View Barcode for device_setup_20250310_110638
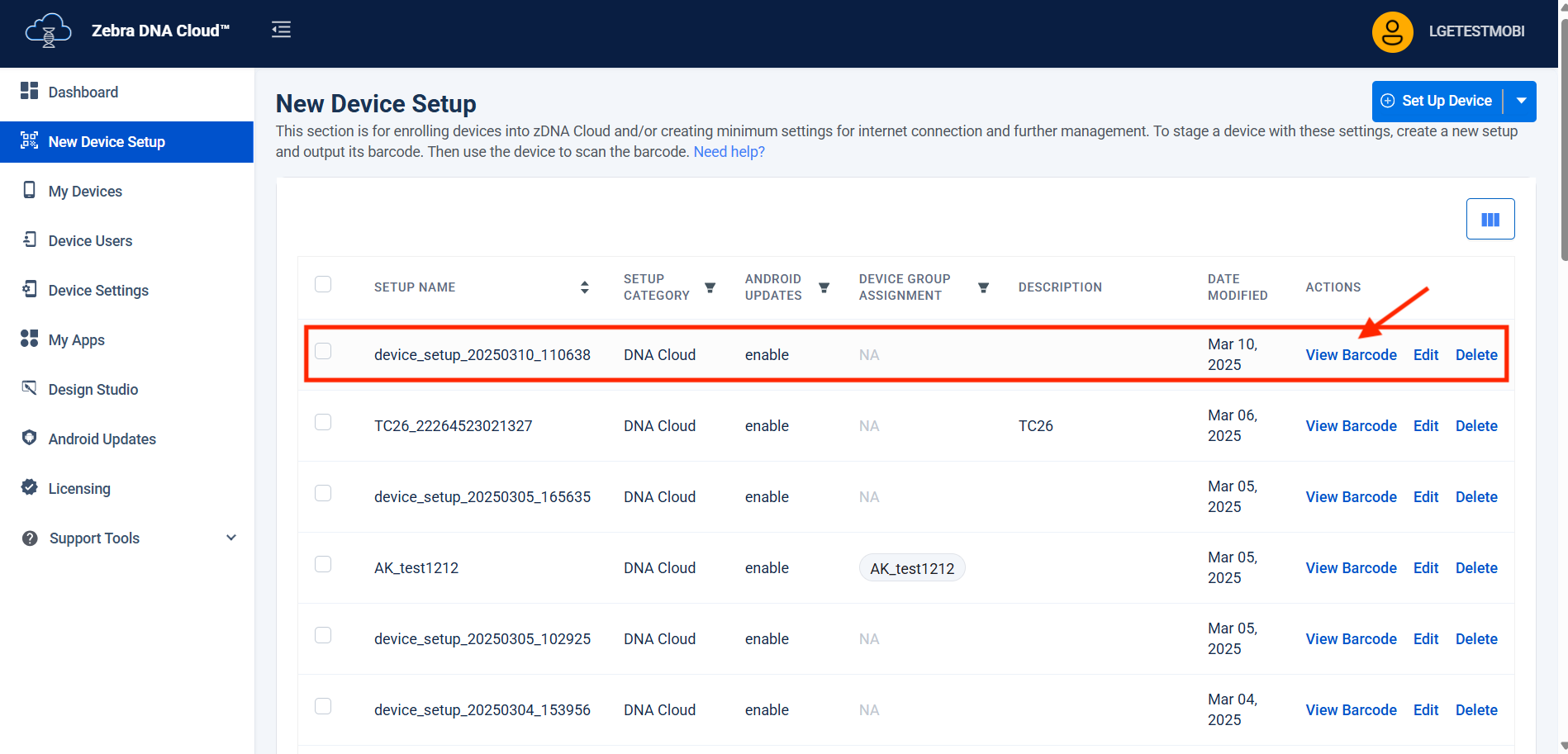 coord(1351,355)
